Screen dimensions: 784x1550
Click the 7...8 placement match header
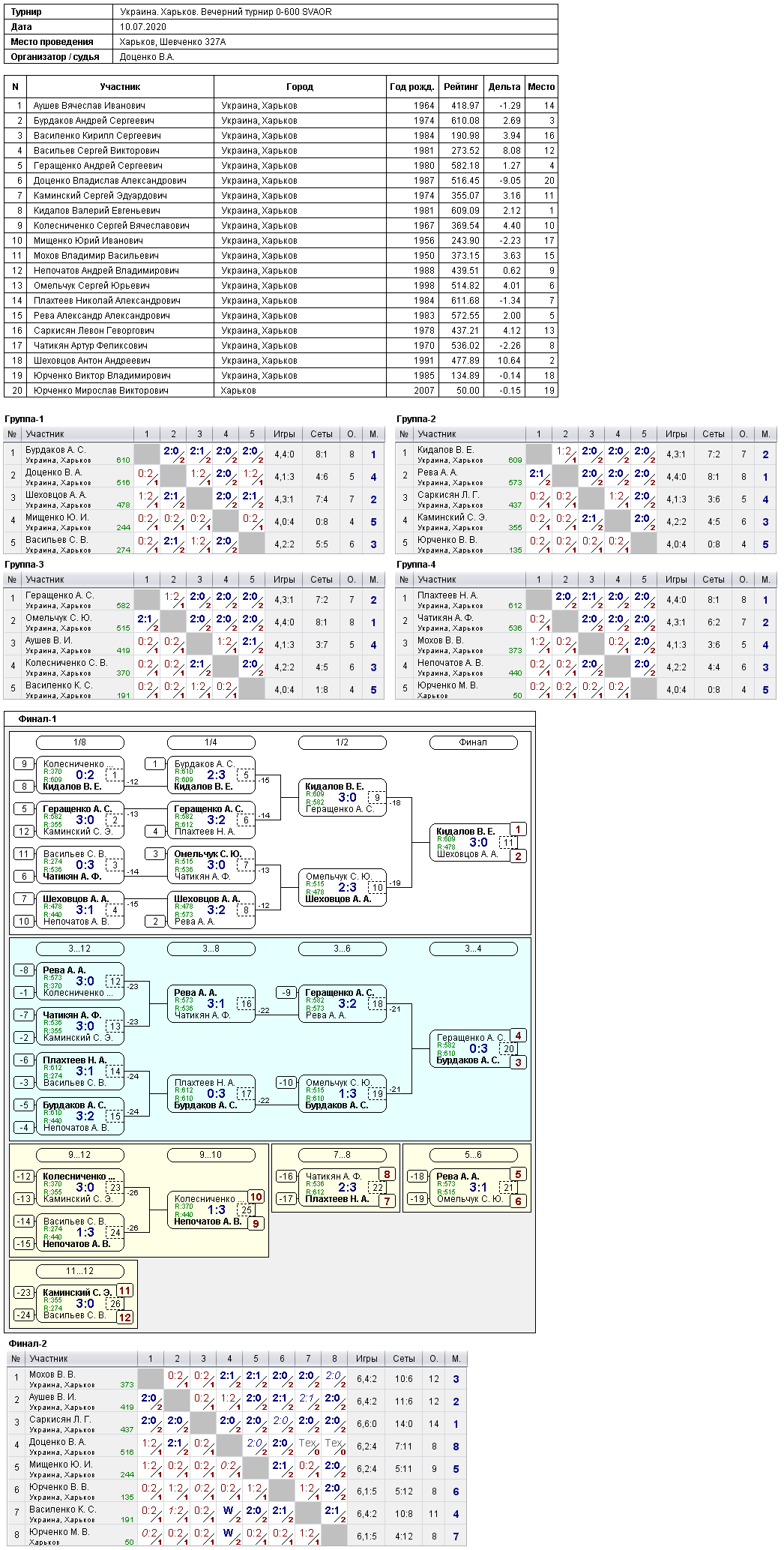tap(342, 1155)
